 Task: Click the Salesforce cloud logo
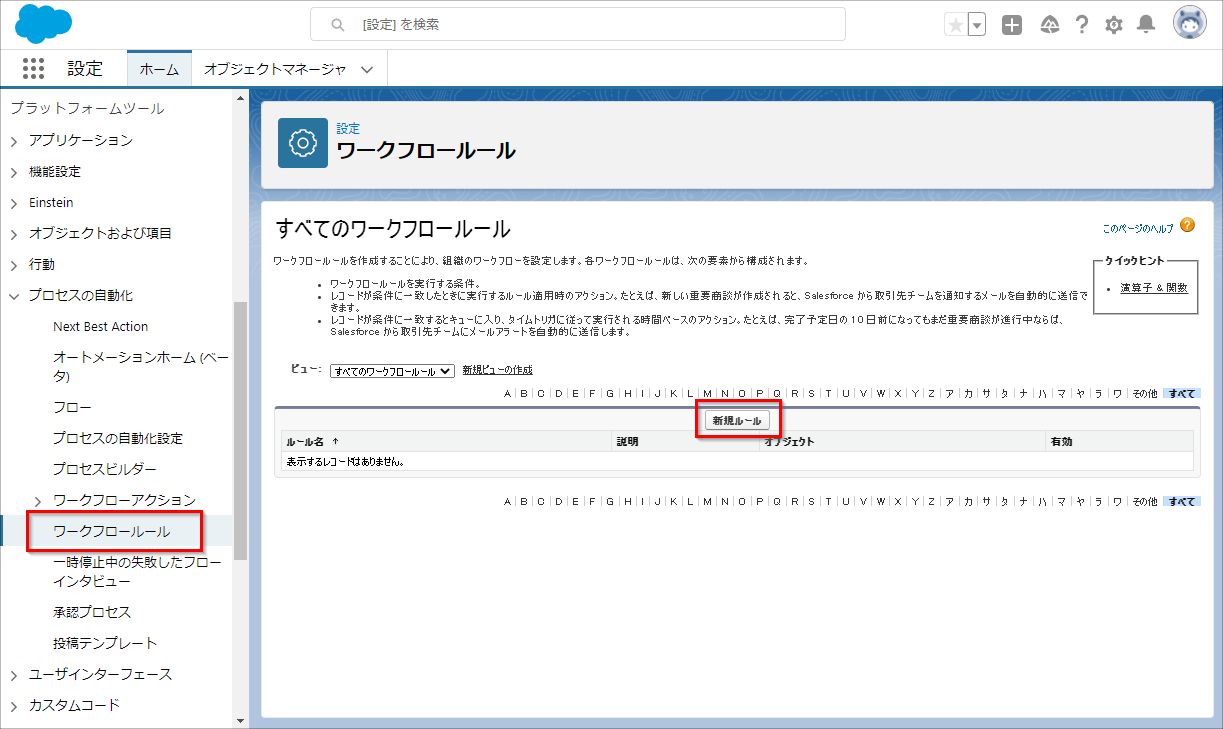43,23
